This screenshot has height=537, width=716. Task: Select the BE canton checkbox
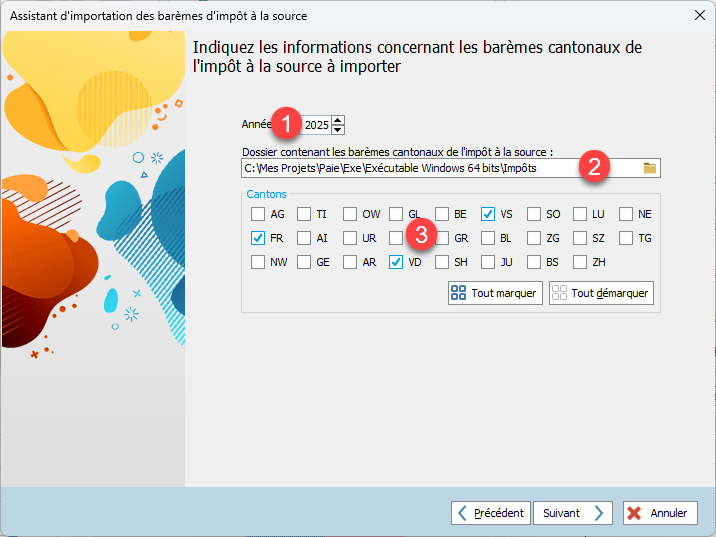point(442,214)
